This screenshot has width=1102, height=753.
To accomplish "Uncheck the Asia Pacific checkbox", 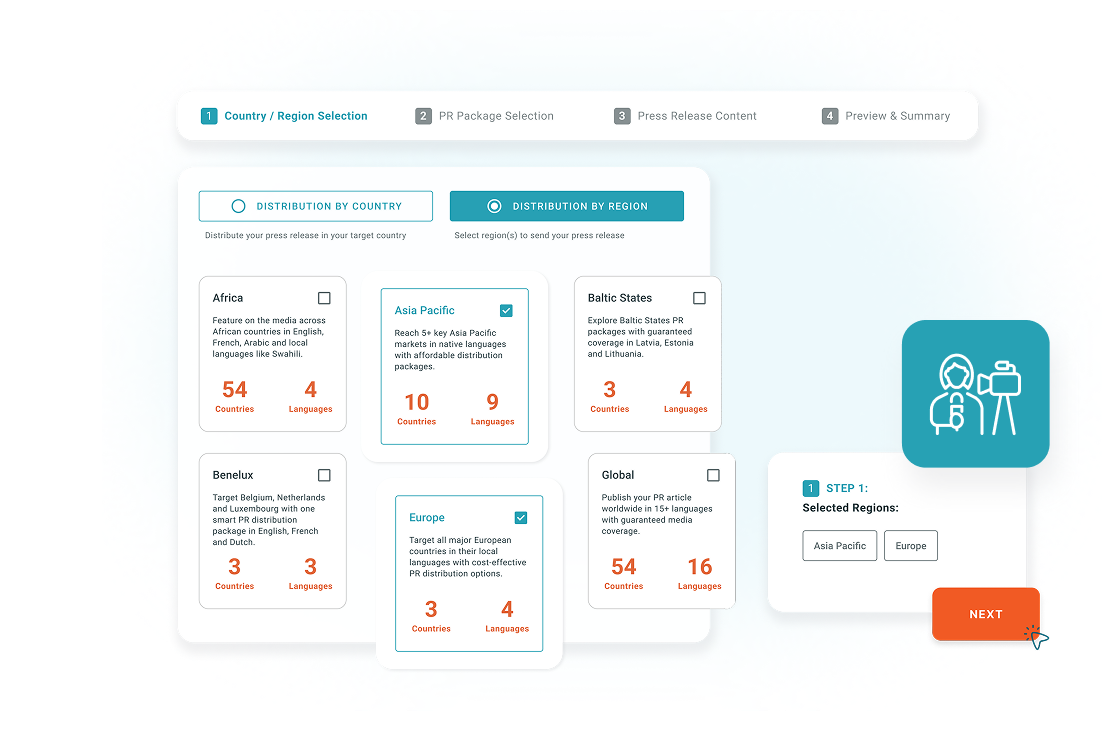I will (x=506, y=311).
